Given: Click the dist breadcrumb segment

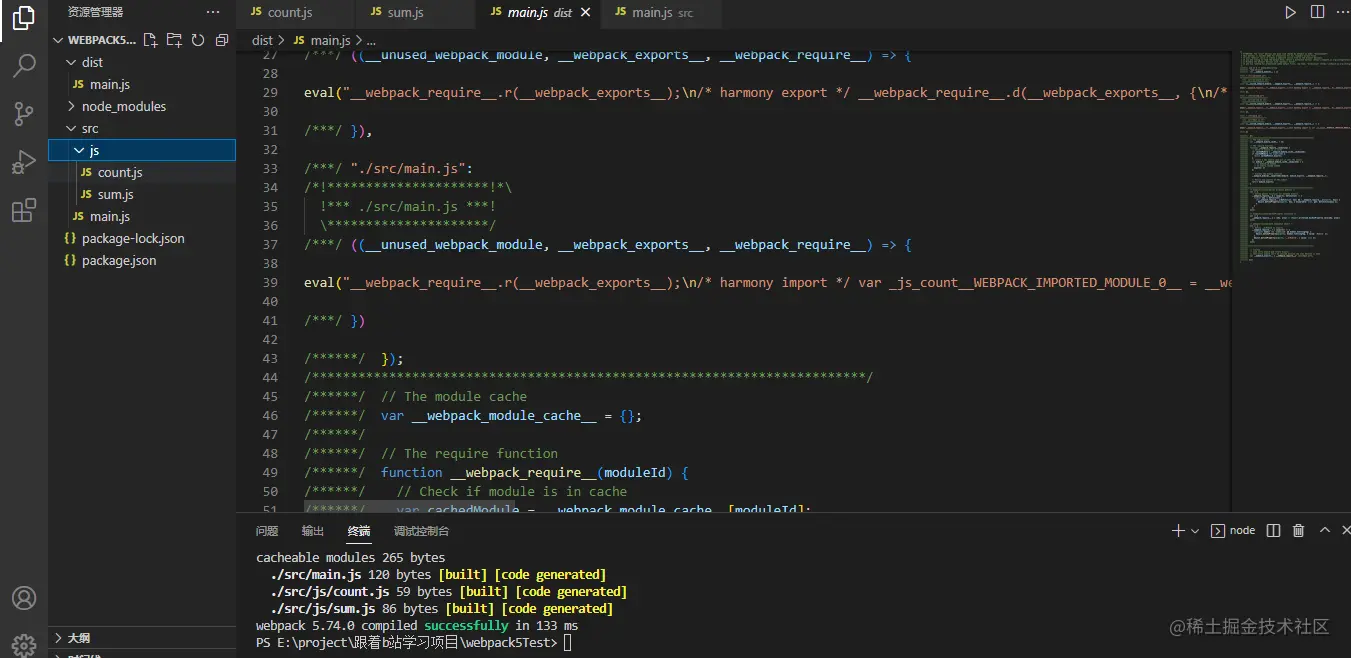Looking at the screenshot, I should [262, 40].
